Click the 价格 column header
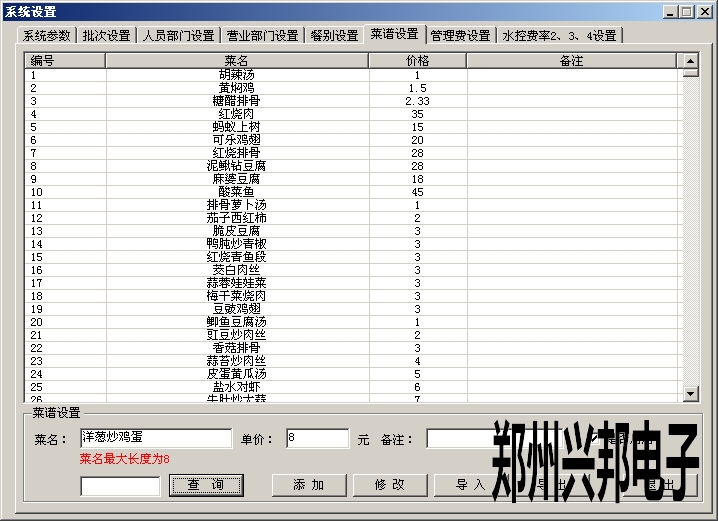 [x=417, y=61]
